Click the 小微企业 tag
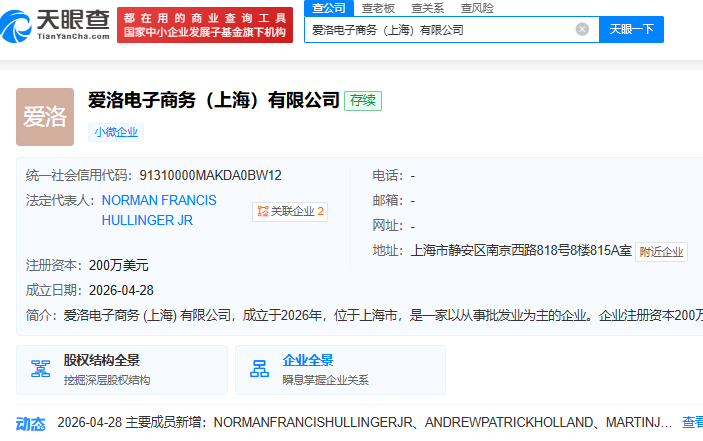This screenshot has width=703, height=441. click(x=116, y=132)
